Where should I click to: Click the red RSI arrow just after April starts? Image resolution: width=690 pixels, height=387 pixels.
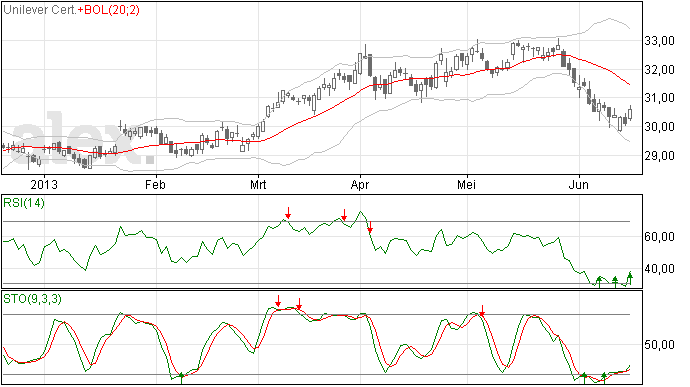pos(370,227)
